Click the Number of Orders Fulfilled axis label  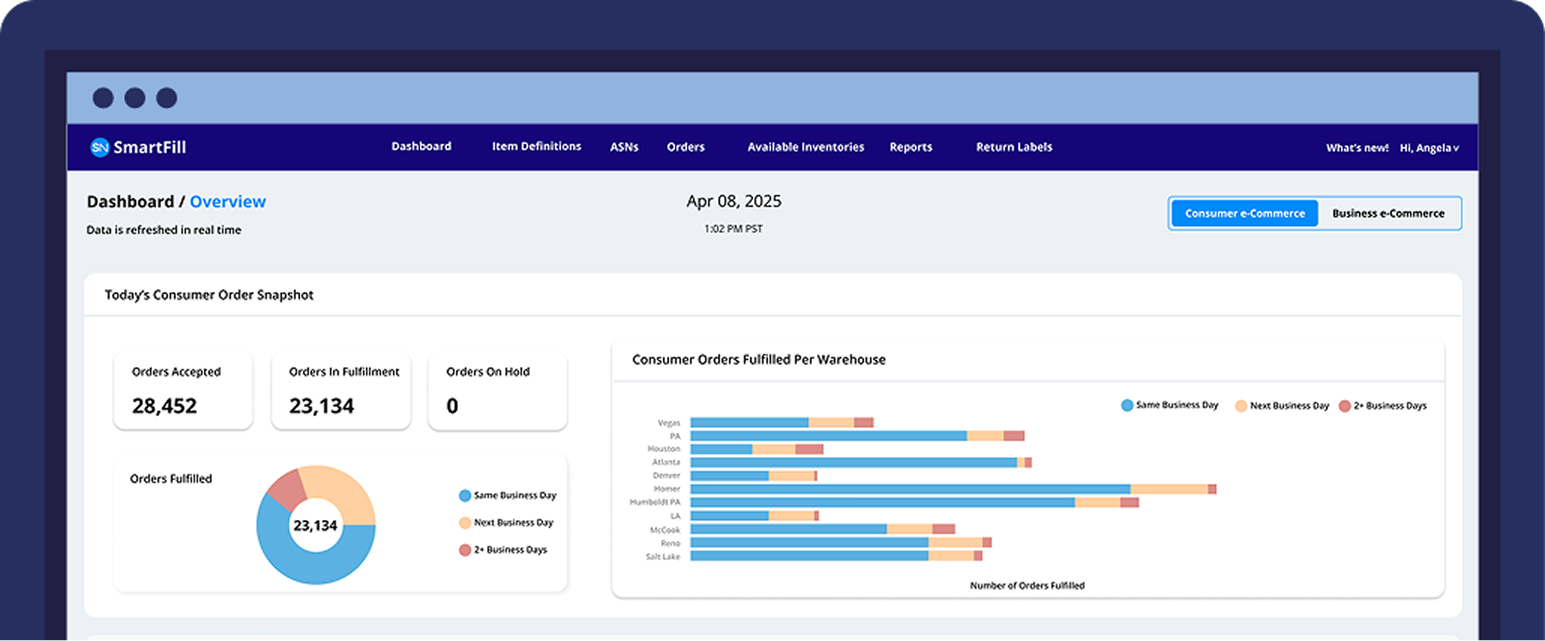click(1027, 585)
